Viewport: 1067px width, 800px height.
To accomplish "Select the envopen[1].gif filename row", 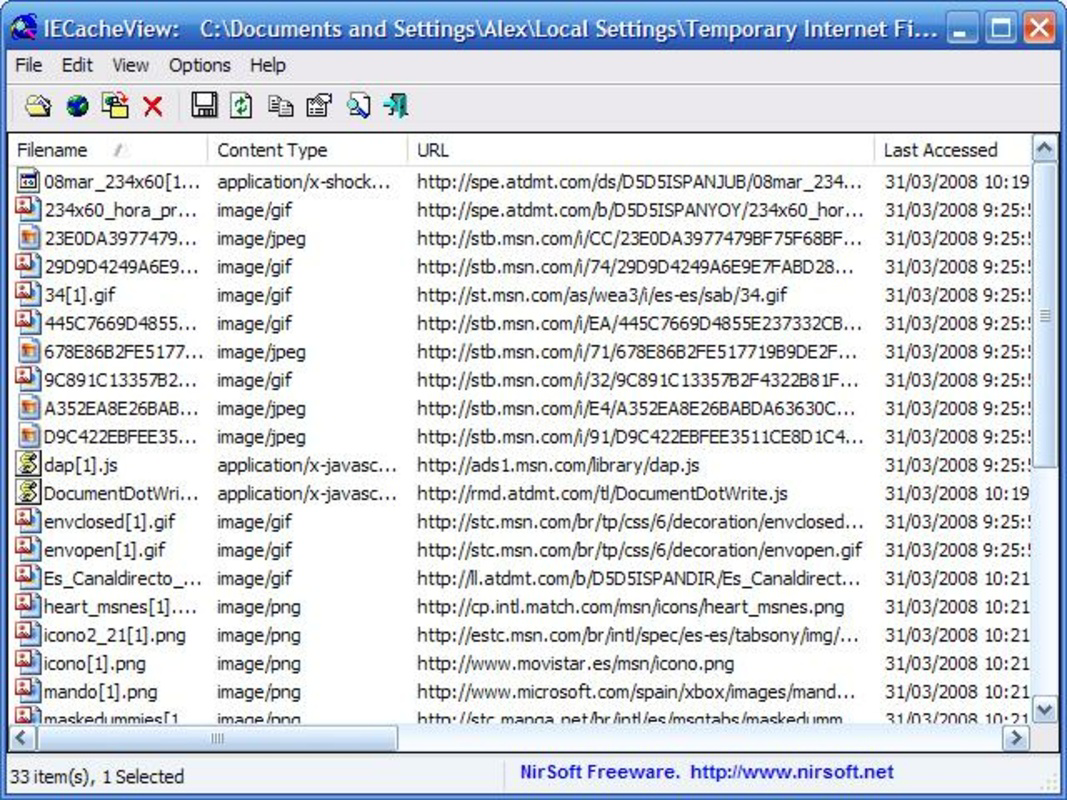I will click(104, 550).
